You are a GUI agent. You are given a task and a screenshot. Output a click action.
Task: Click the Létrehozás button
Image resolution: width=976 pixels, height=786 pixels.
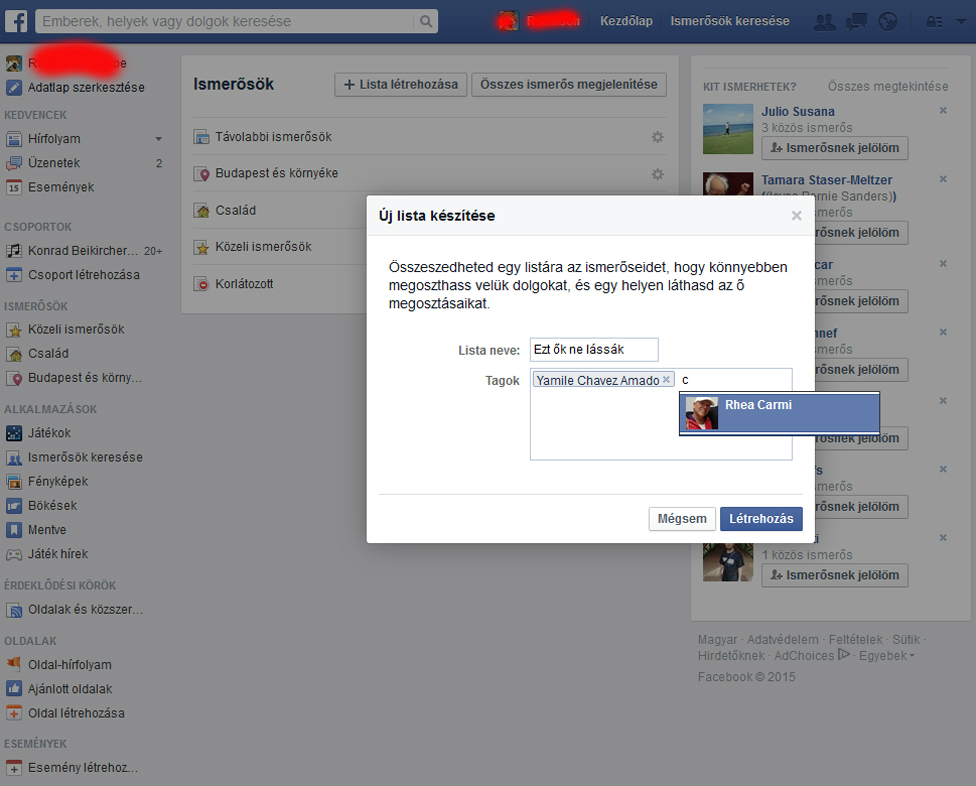point(760,518)
